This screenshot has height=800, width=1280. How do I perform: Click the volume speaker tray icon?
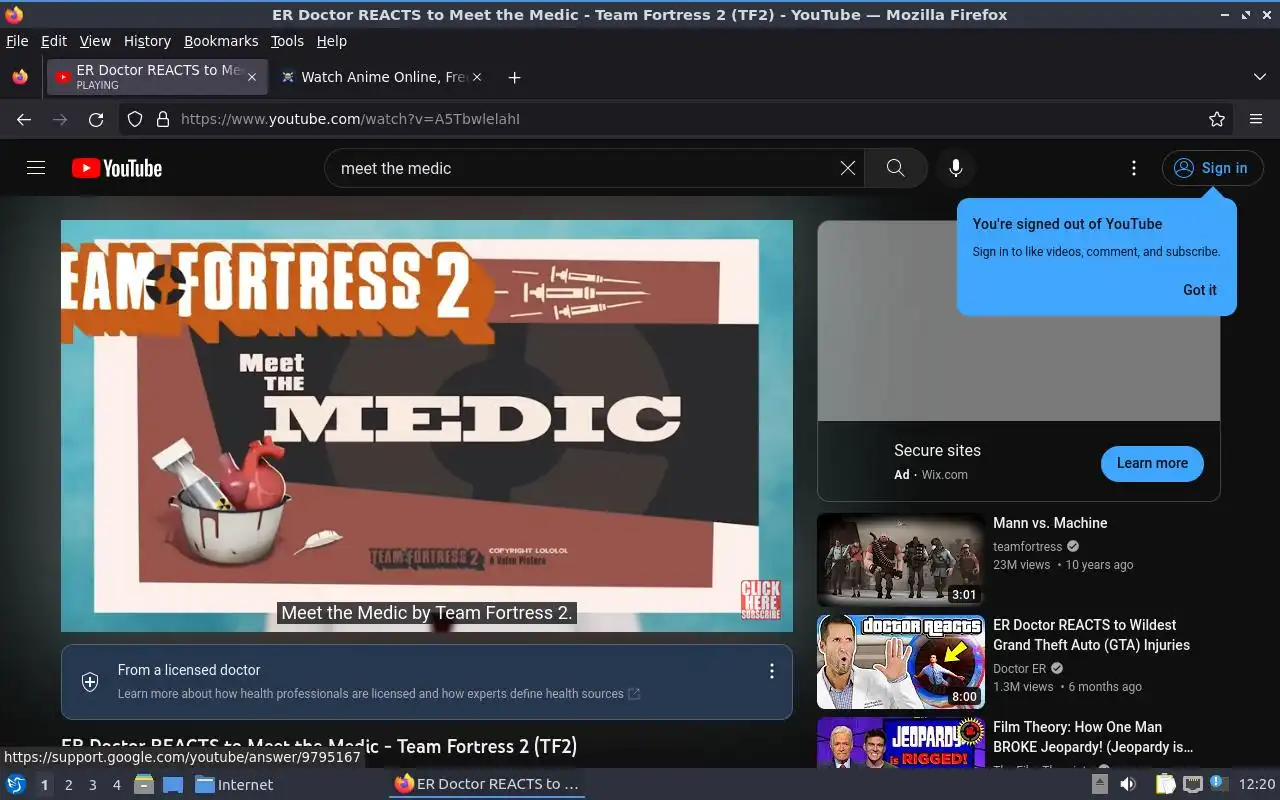click(x=1127, y=785)
